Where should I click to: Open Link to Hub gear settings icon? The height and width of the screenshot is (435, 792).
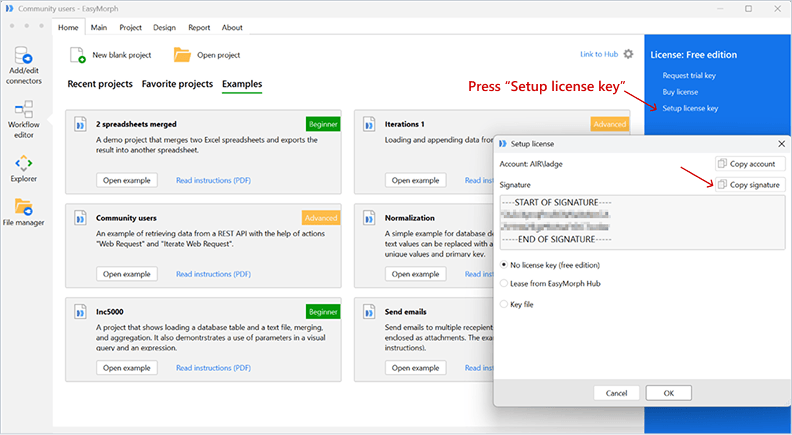click(x=628, y=54)
